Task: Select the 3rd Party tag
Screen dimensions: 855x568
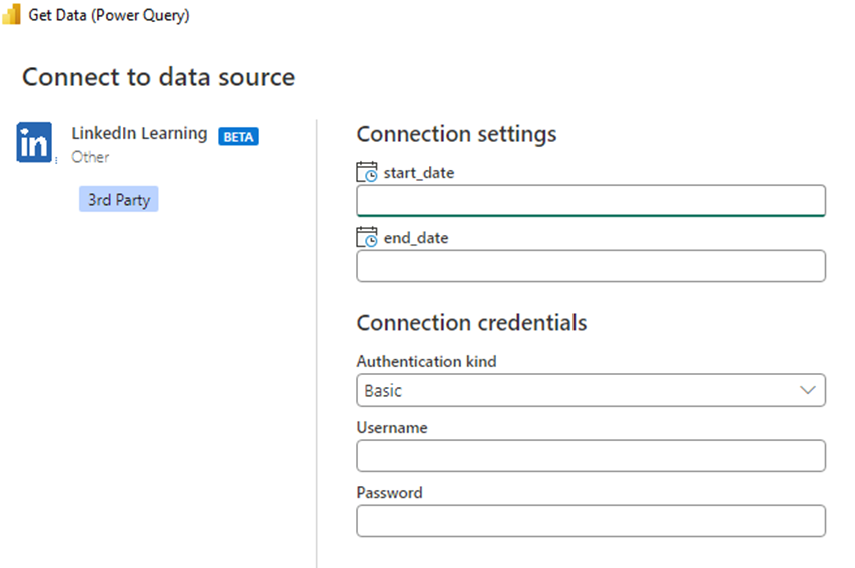Action: point(119,199)
